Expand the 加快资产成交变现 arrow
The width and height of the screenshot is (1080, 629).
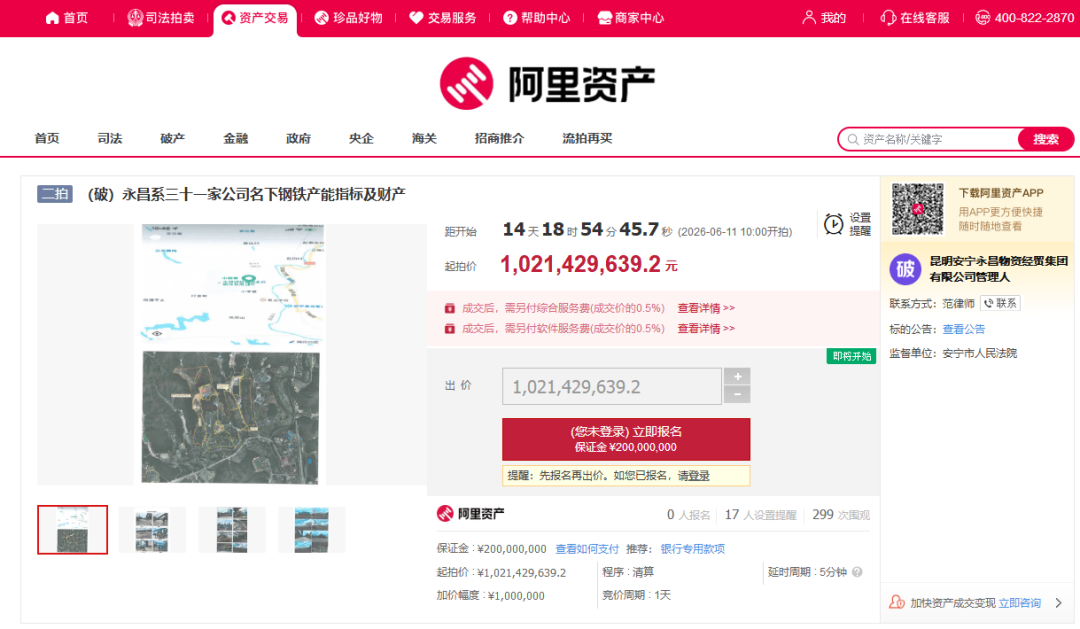point(1059,603)
